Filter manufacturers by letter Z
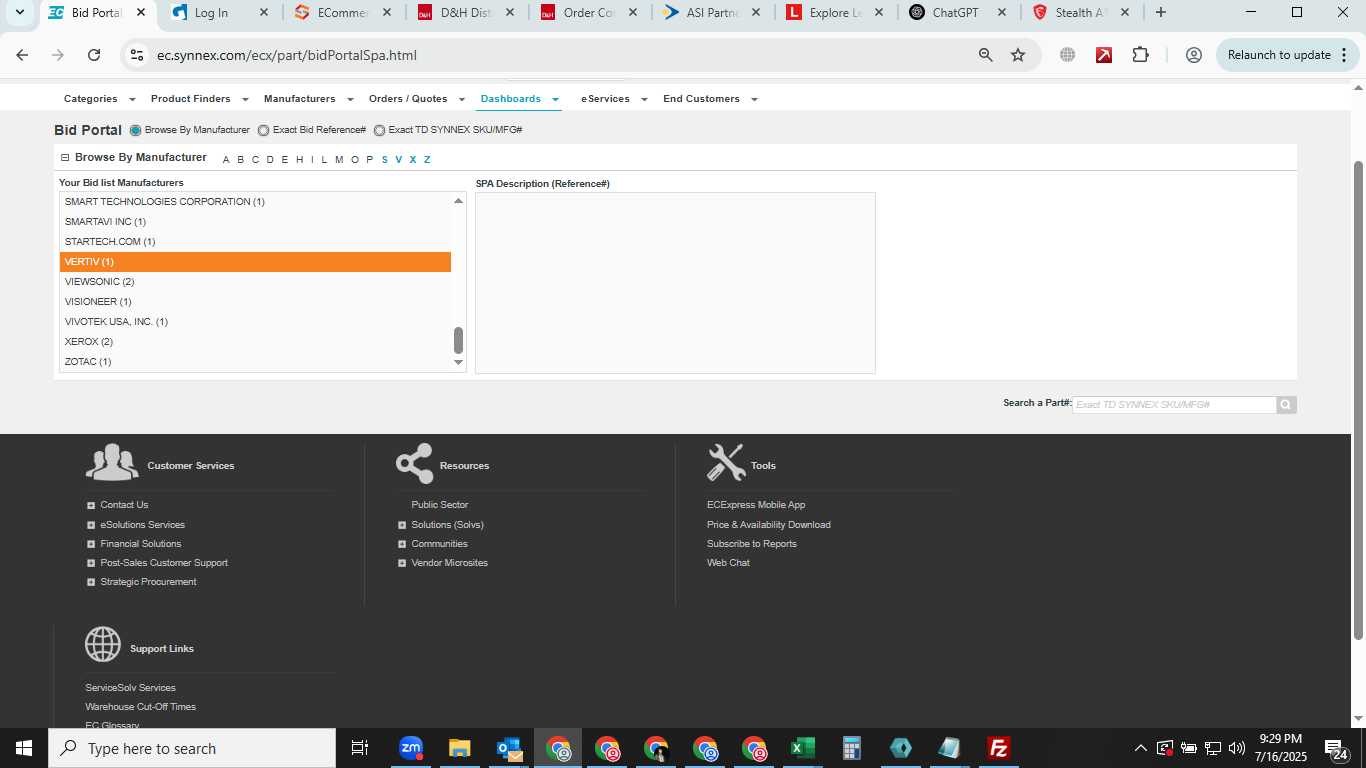The image size is (1366, 768). [427, 160]
